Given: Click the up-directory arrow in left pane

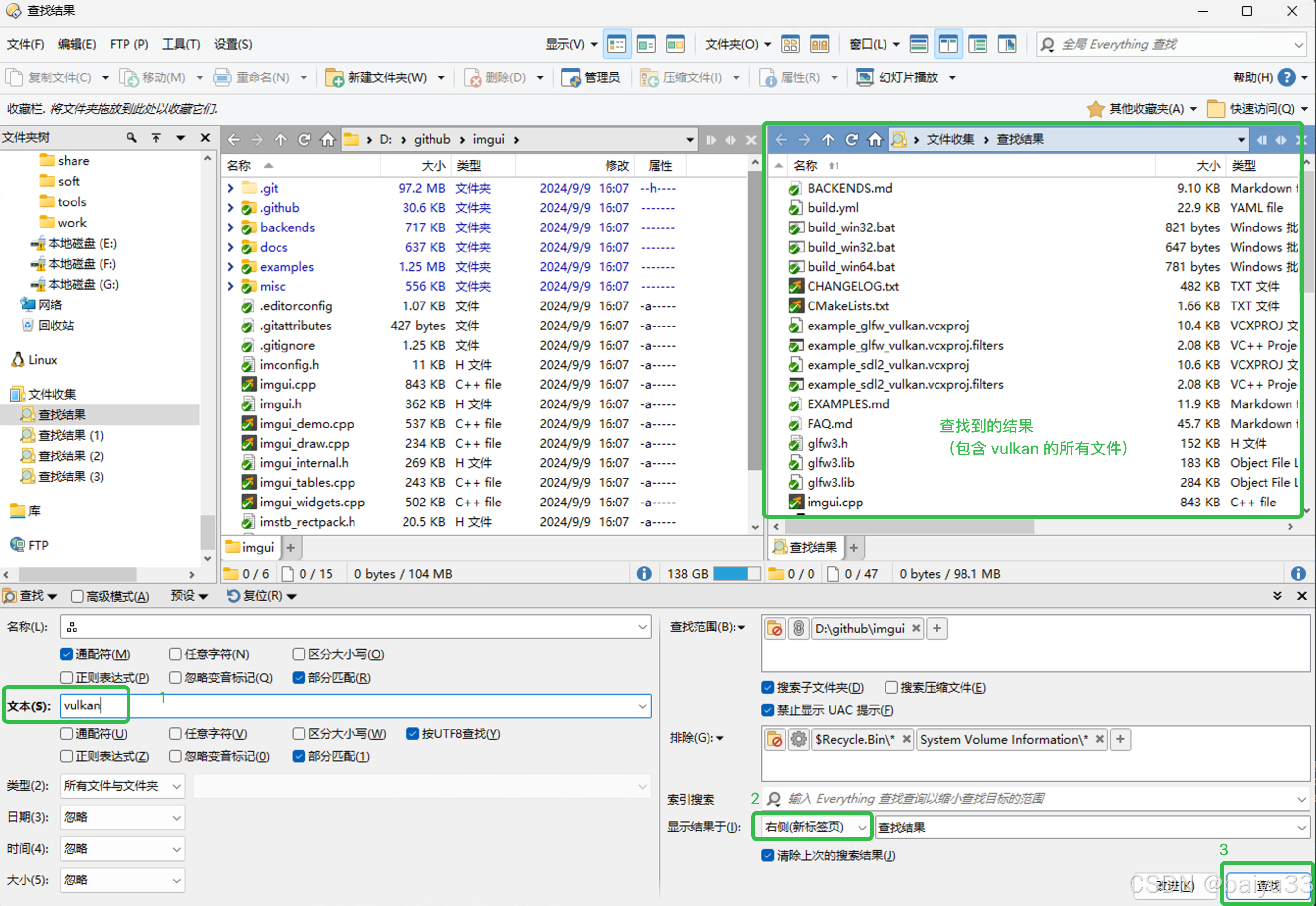Looking at the screenshot, I should [280, 140].
